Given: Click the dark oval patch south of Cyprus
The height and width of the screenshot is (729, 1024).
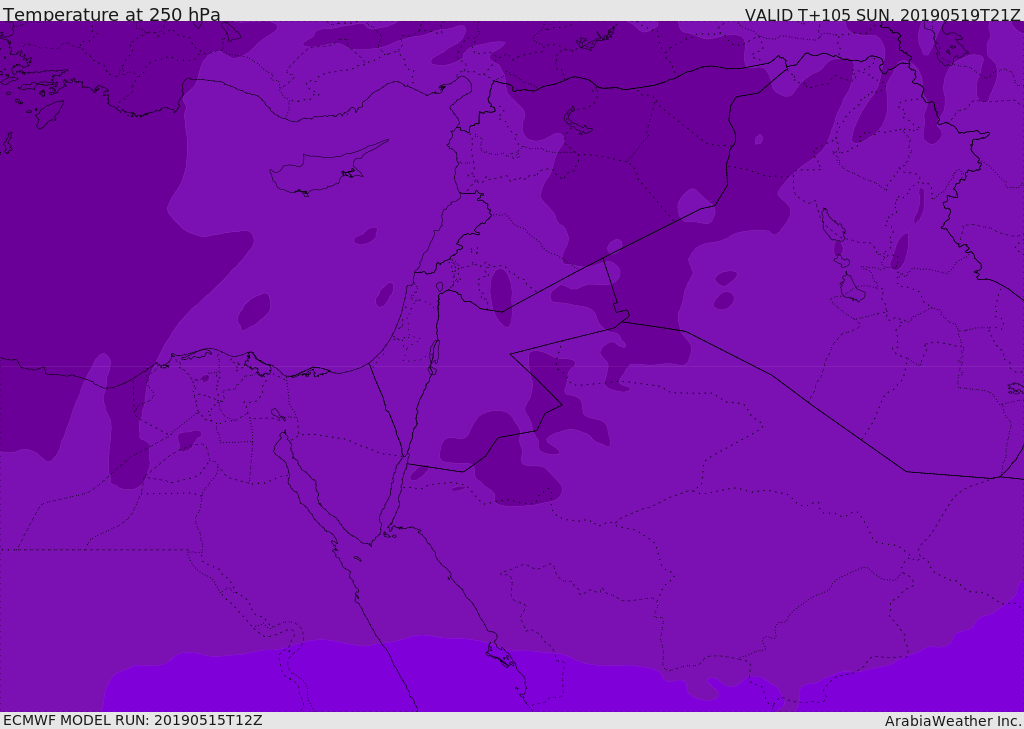Looking at the screenshot, I should point(365,237).
